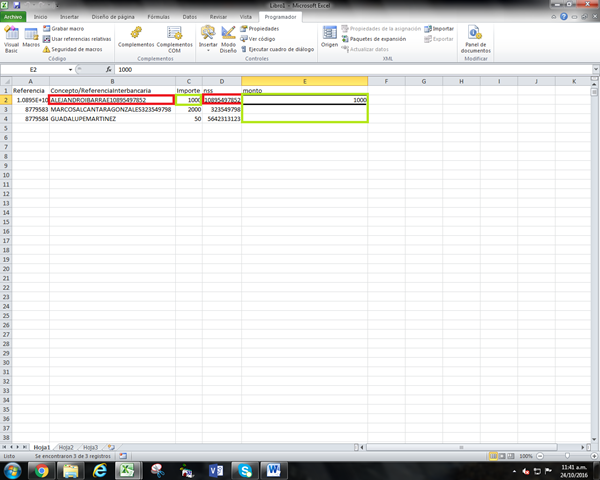
Task: Click the Name Box showing E2
Action: [x=34, y=70]
